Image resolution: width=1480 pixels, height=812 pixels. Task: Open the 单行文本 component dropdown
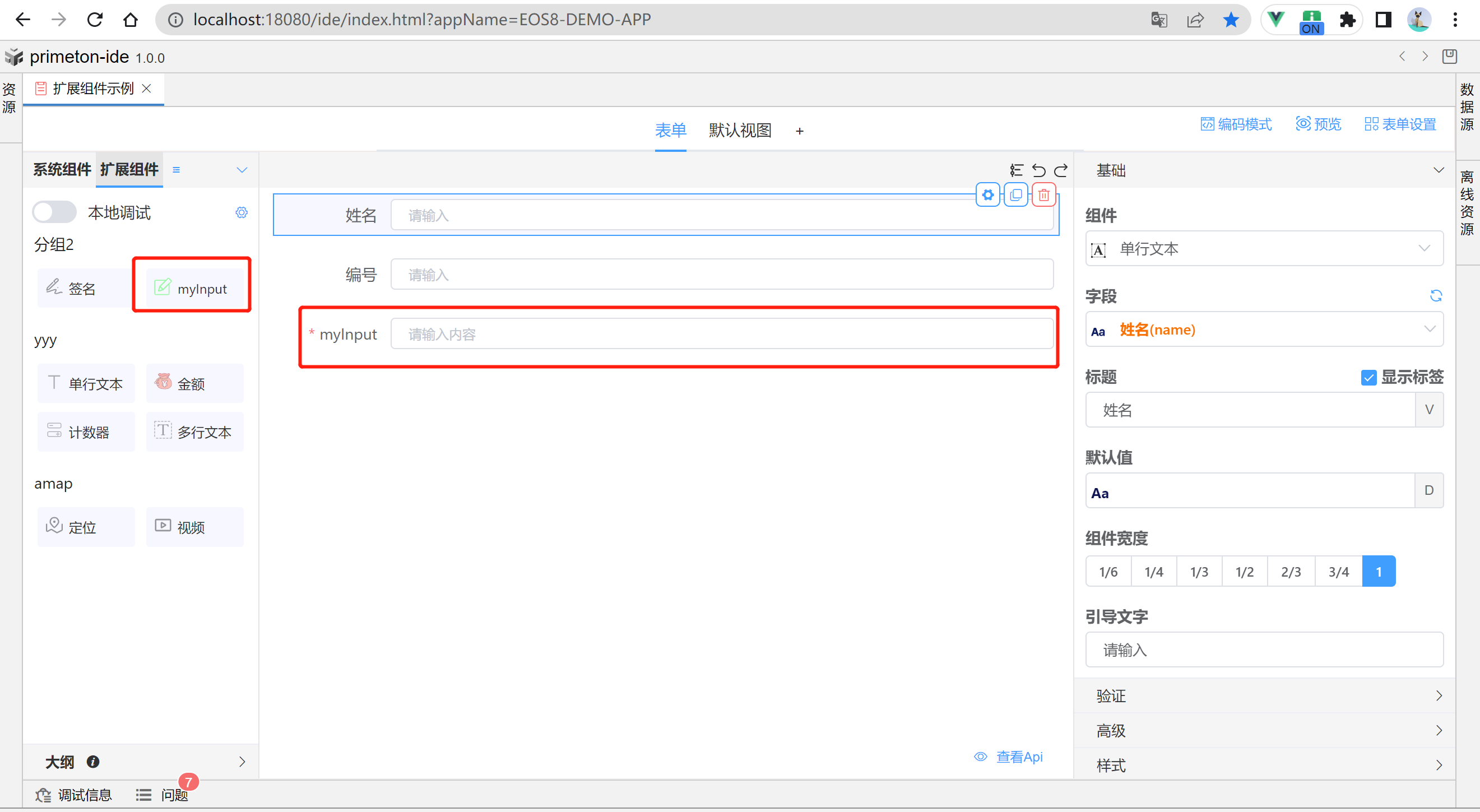[x=1264, y=249]
